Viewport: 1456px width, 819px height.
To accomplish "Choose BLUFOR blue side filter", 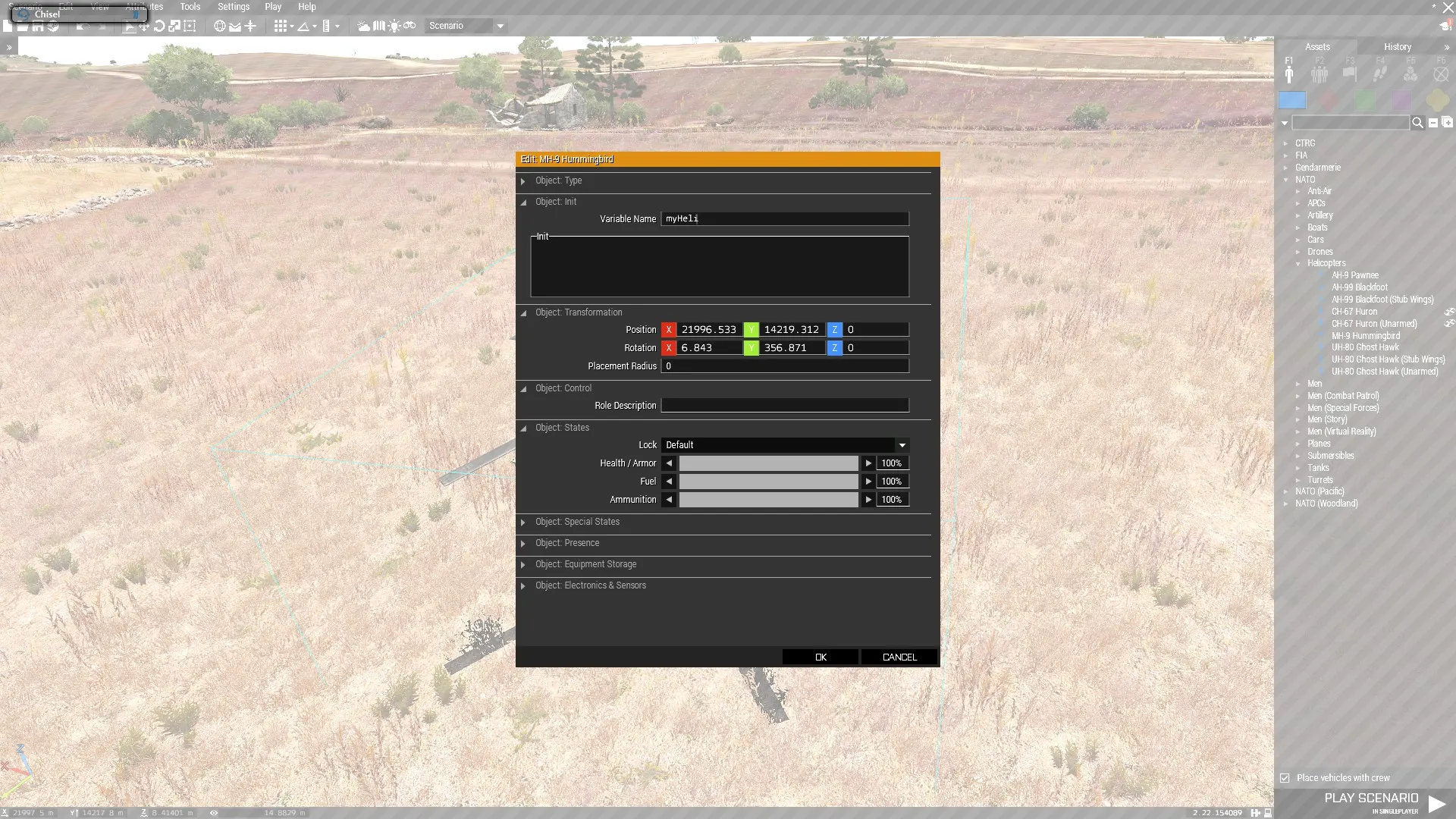I will (x=1292, y=100).
